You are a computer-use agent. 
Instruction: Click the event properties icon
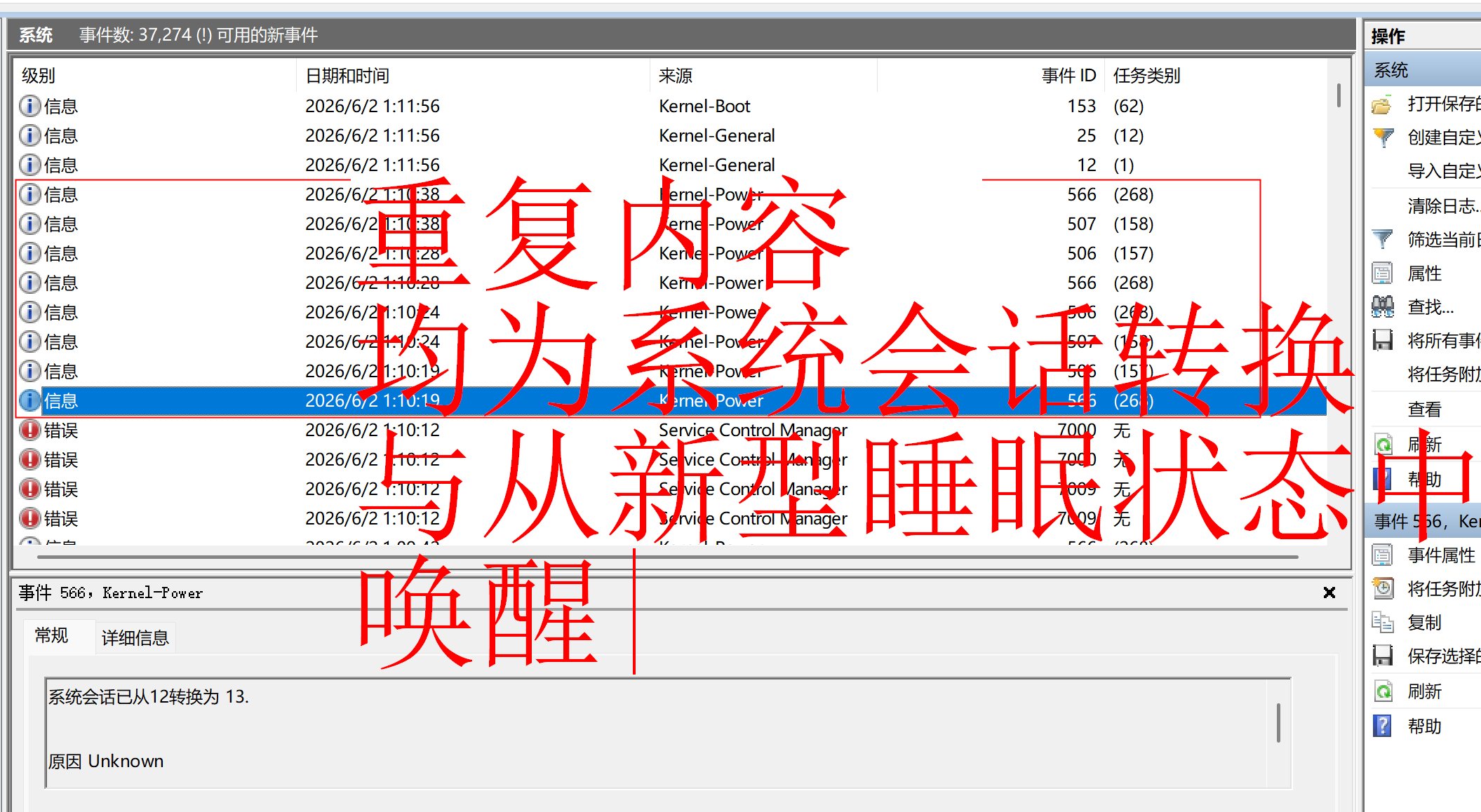click(1382, 555)
